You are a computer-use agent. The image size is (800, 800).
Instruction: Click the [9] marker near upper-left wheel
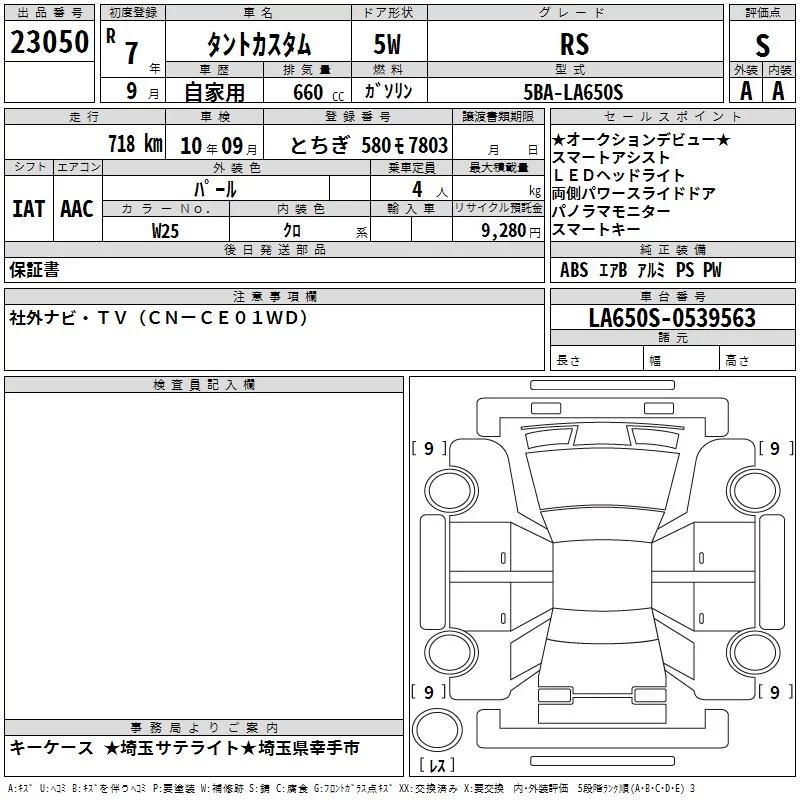point(429,448)
